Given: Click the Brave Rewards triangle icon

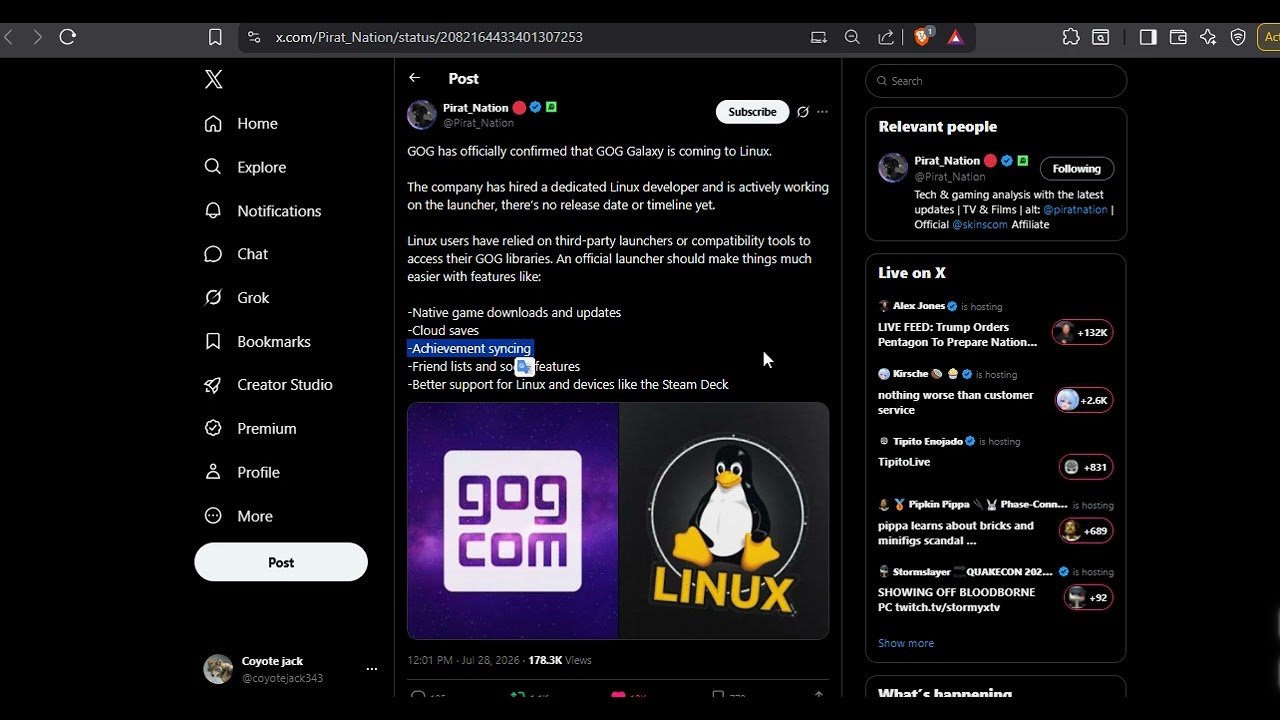Looking at the screenshot, I should [955, 37].
